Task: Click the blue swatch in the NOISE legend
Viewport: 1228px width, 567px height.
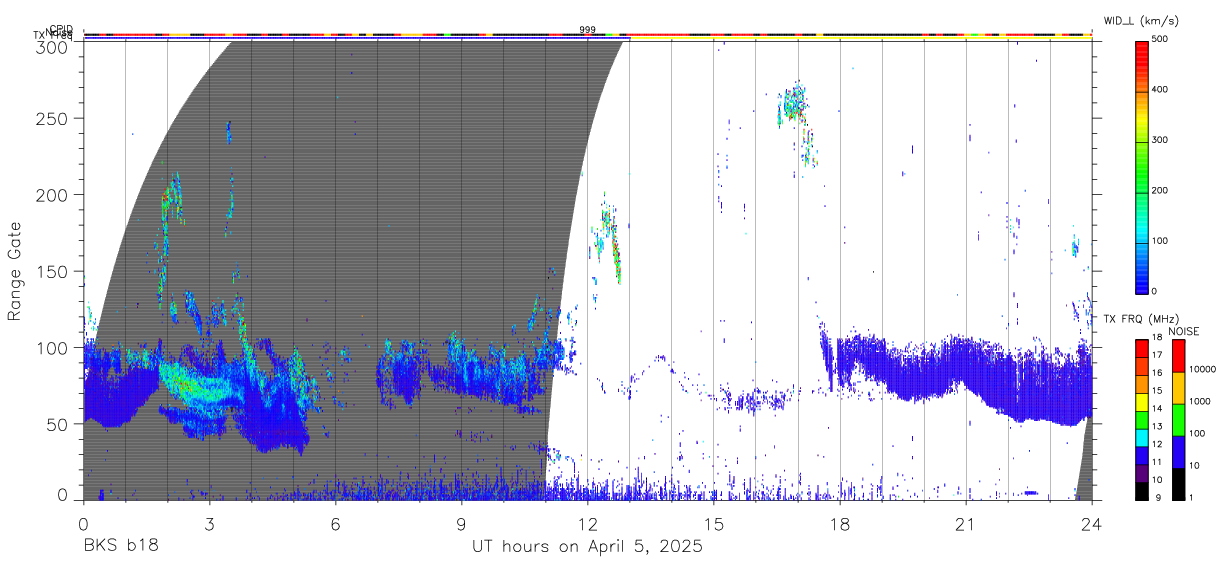Action: [1177, 452]
